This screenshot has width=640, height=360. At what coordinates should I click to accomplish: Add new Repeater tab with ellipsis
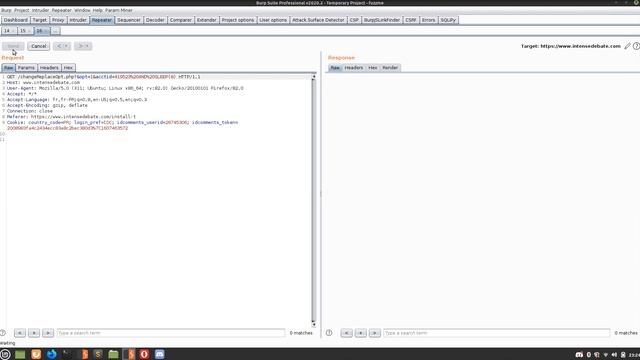pos(56,31)
